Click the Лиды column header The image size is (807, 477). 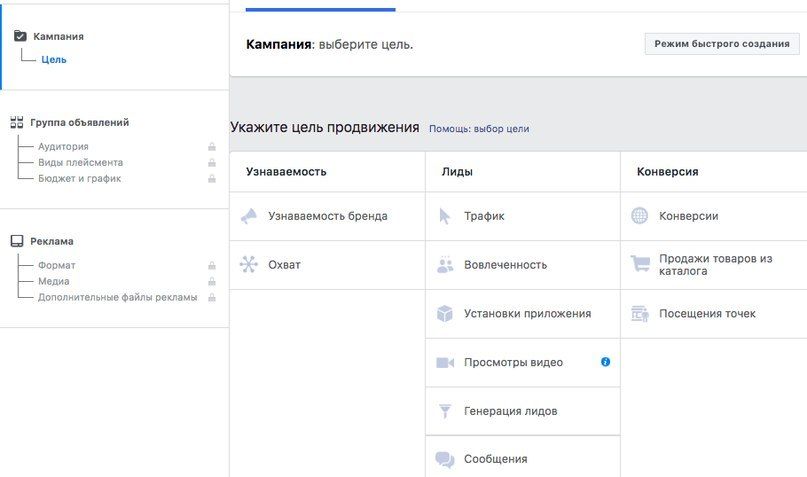tap(457, 172)
